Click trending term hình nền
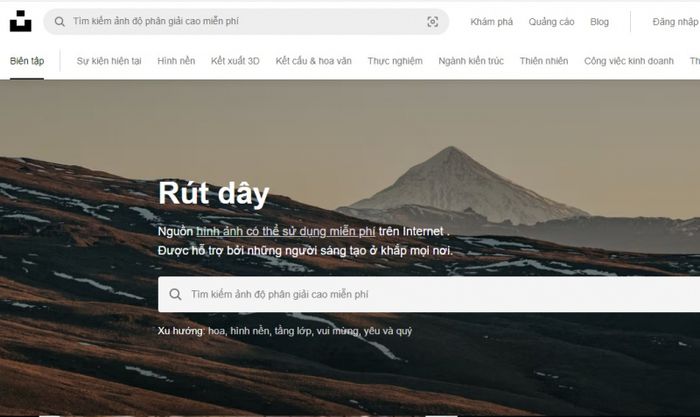Screen dimensions: 700x417 point(250,331)
